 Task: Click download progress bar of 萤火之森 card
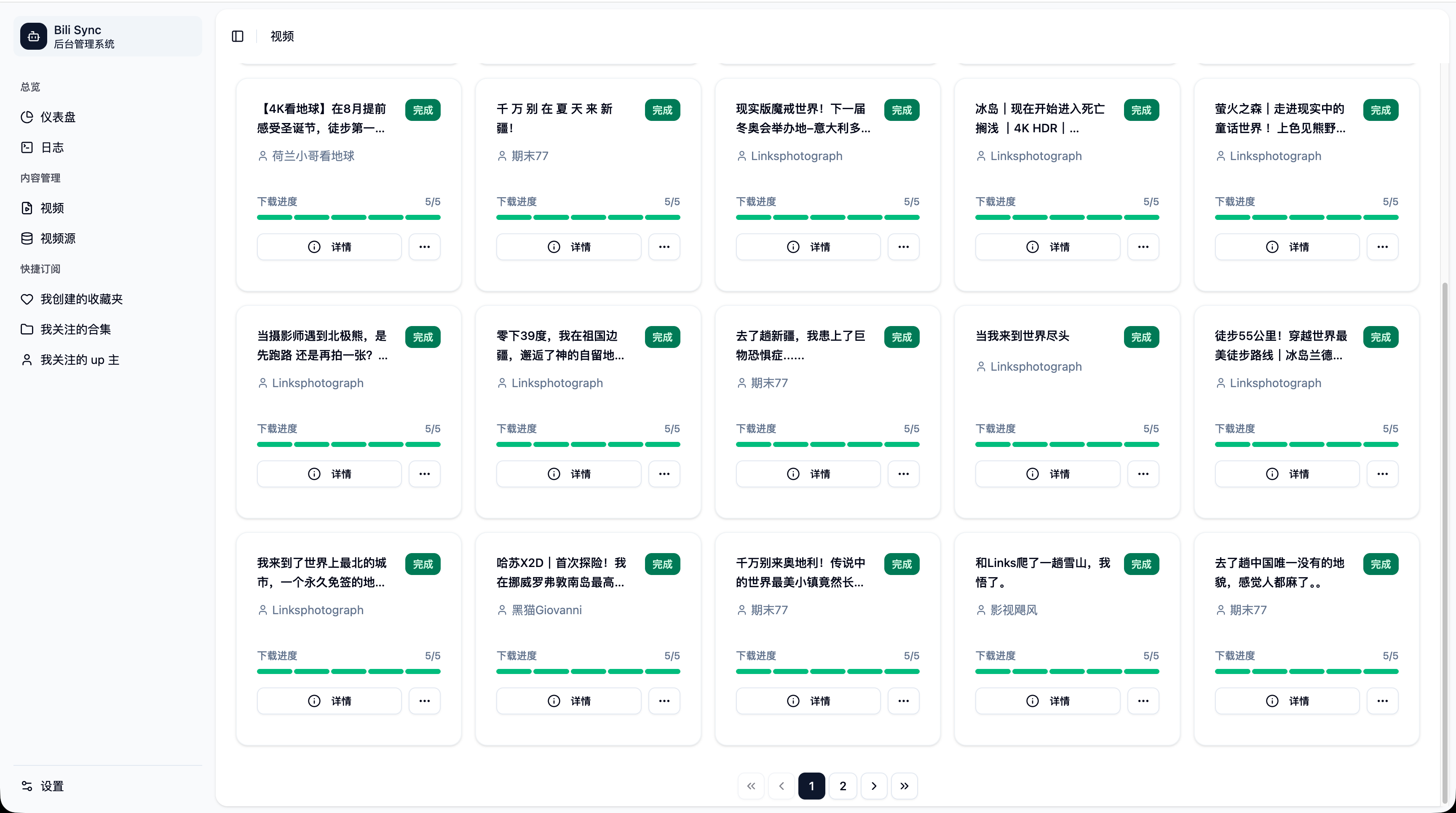[x=1306, y=217]
